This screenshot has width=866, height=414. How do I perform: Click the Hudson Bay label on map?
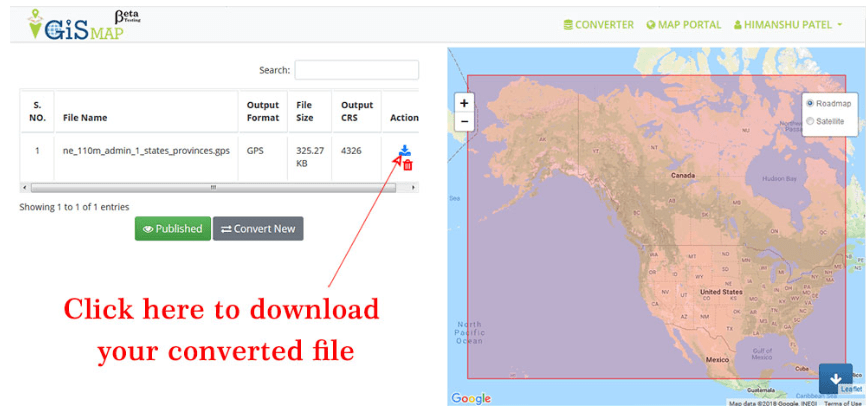point(779,179)
